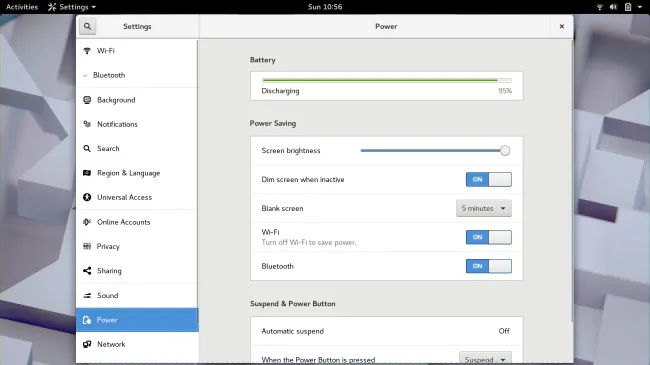This screenshot has width=650, height=365.
Task: Click the Screen brightness slider handle
Action: tap(504, 151)
